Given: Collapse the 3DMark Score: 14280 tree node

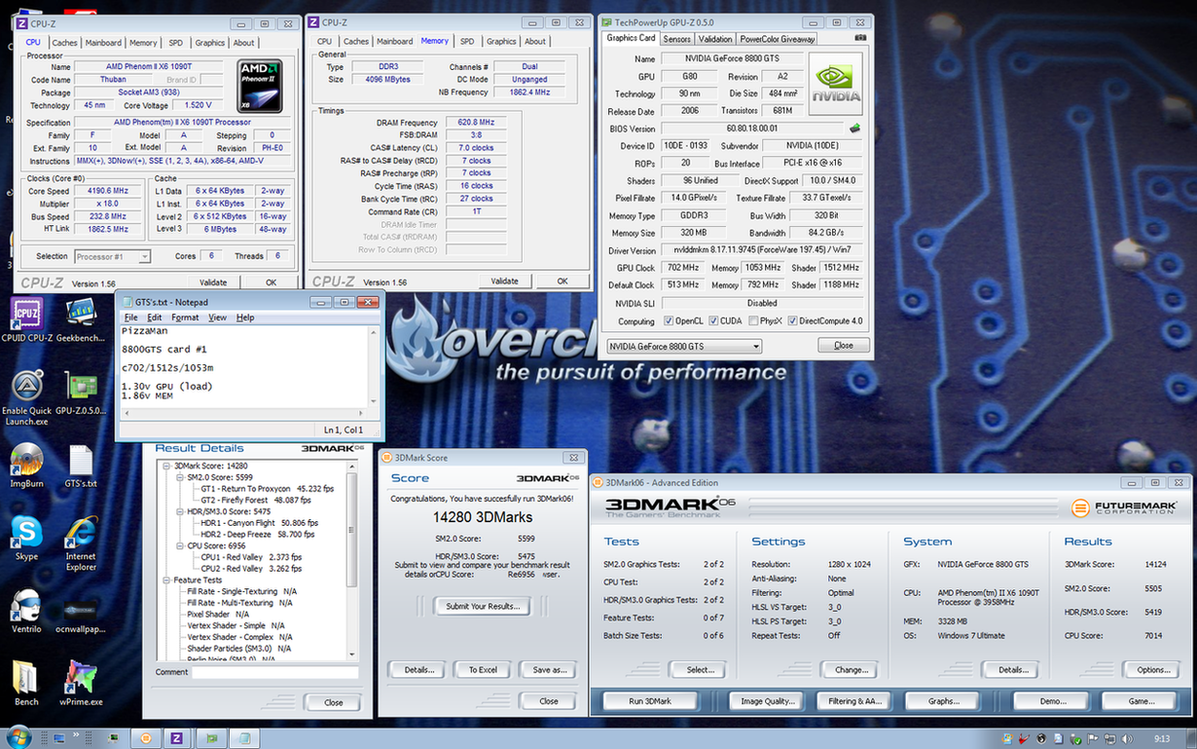Looking at the screenshot, I should (166, 466).
